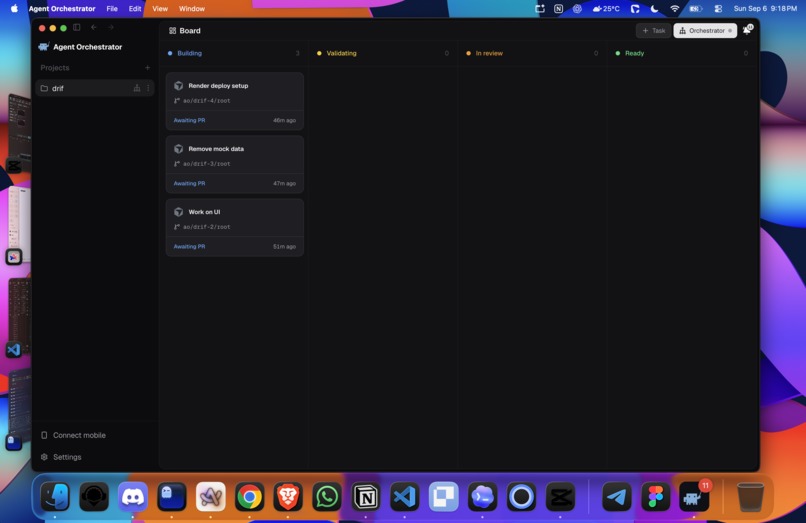The height and width of the screenshot is (523, 806).
Task: Create a new Task
Action: 653,31
